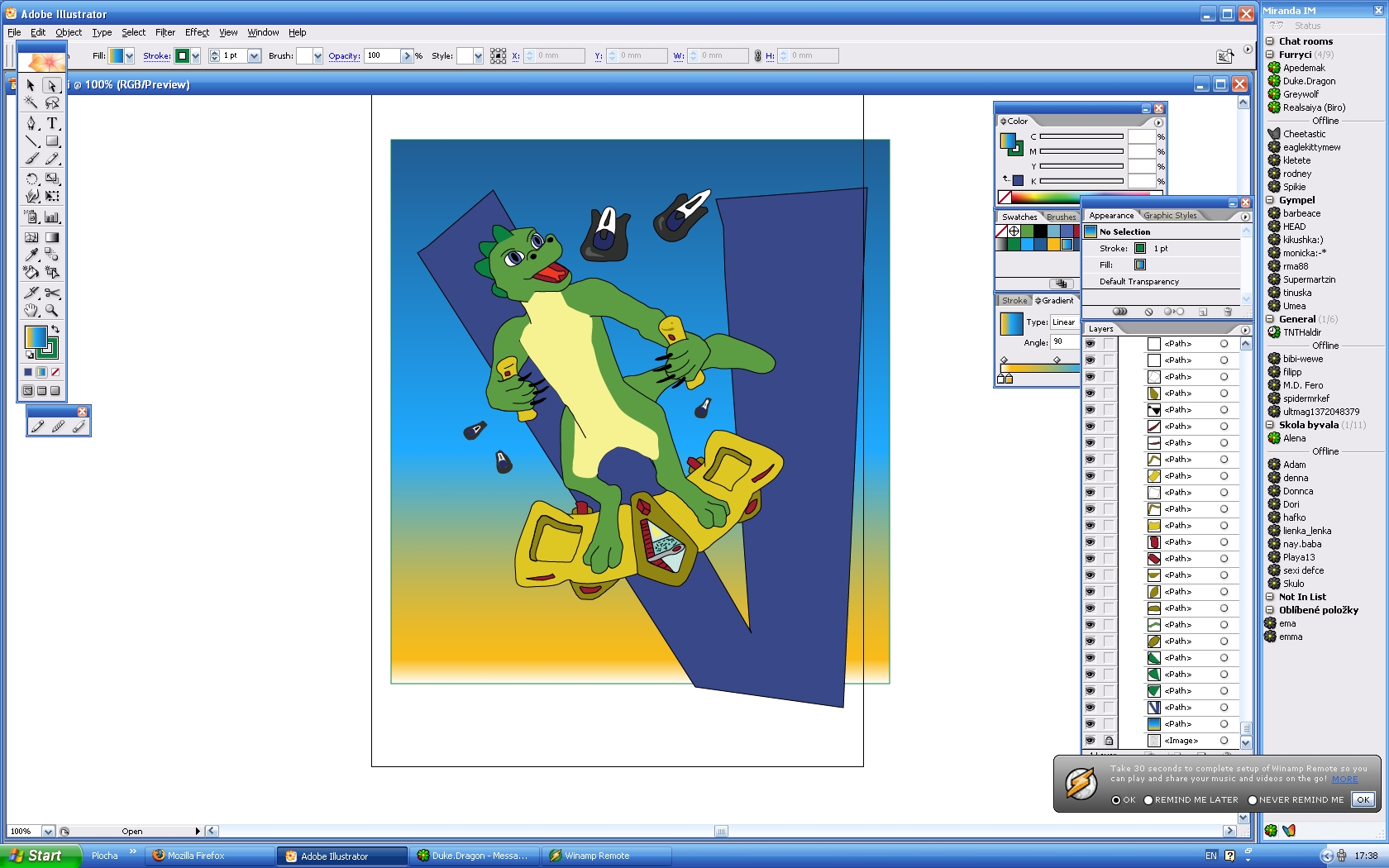Select the Gradient tool in the toolbox
1389x868 pixels.
tap(52, 237)
